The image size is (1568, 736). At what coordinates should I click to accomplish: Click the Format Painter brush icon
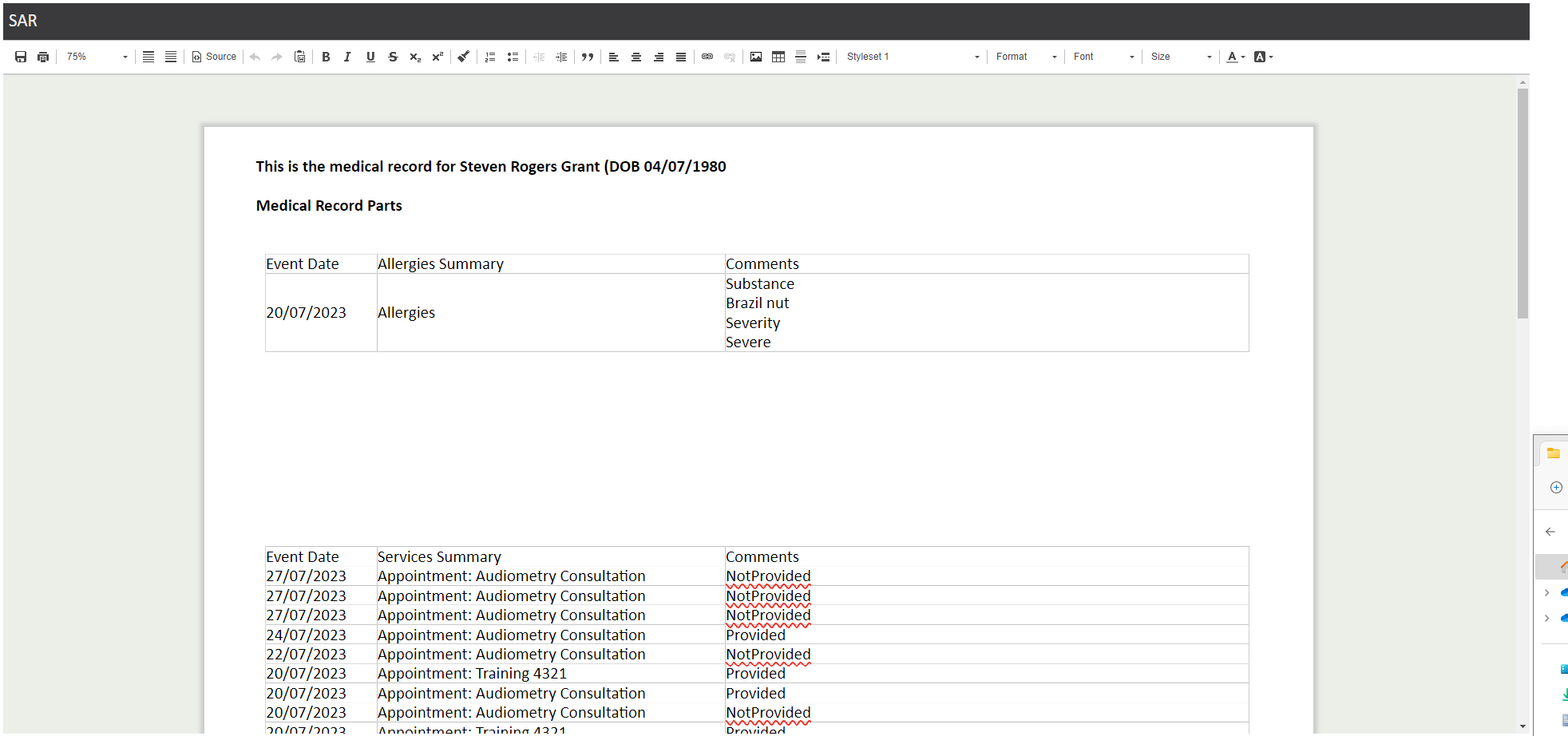point(463,57)
